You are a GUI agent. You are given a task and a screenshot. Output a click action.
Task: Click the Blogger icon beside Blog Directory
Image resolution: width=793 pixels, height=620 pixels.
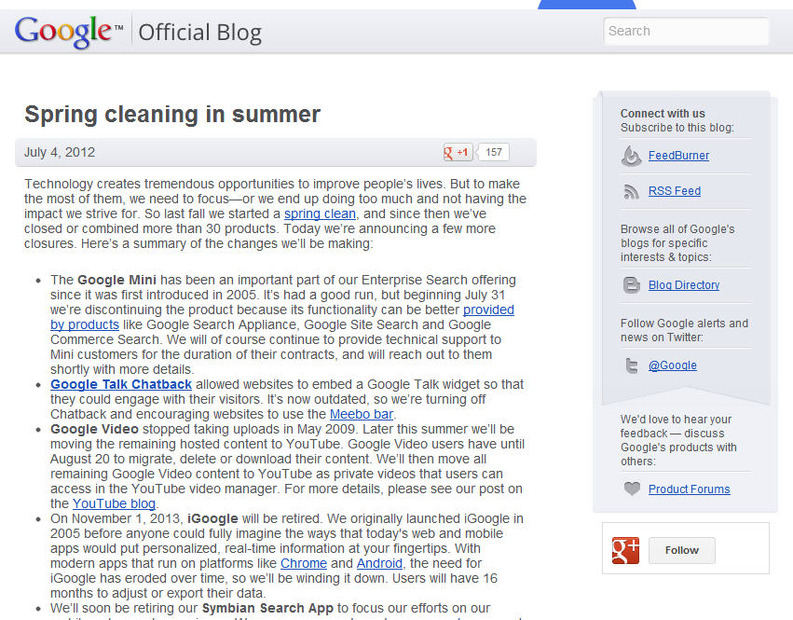click(x=631, y=285)
